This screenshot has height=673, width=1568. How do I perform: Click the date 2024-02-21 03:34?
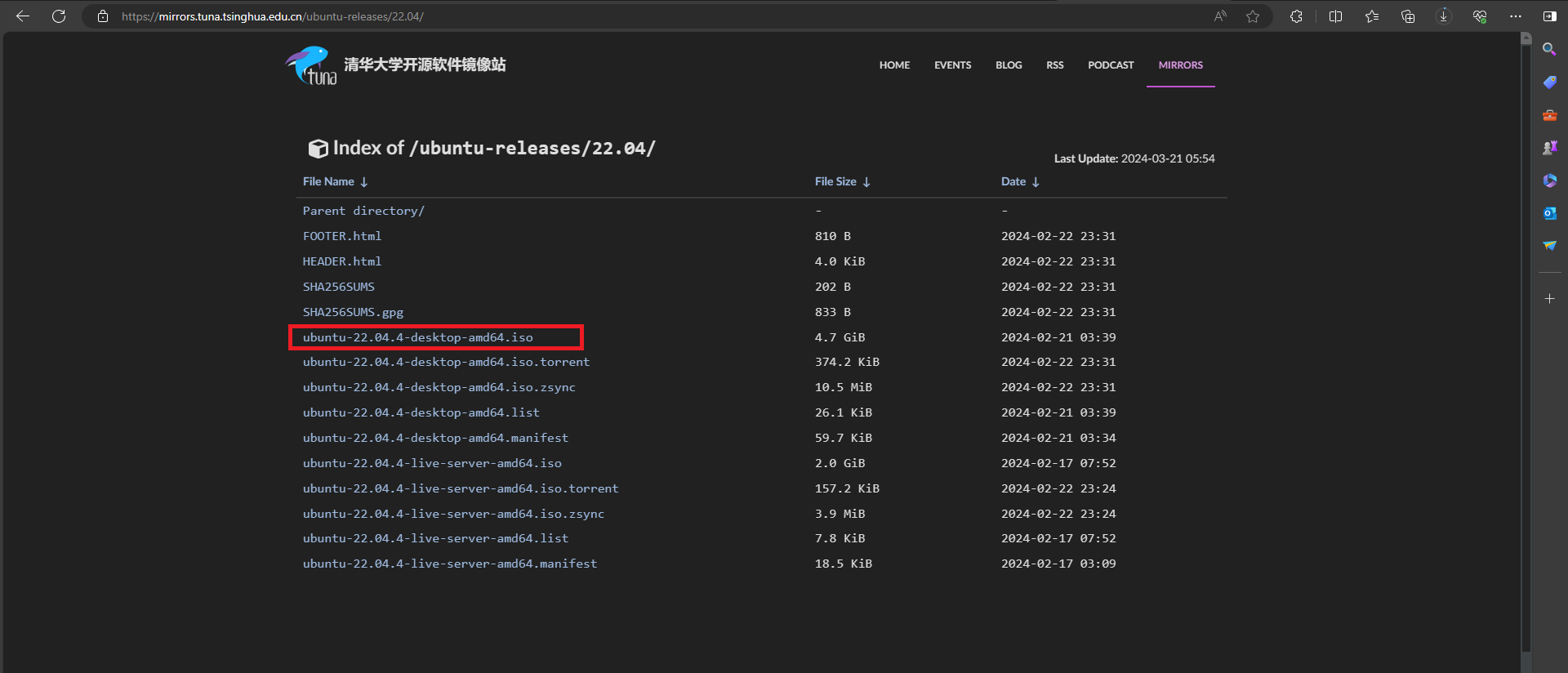1058,438
